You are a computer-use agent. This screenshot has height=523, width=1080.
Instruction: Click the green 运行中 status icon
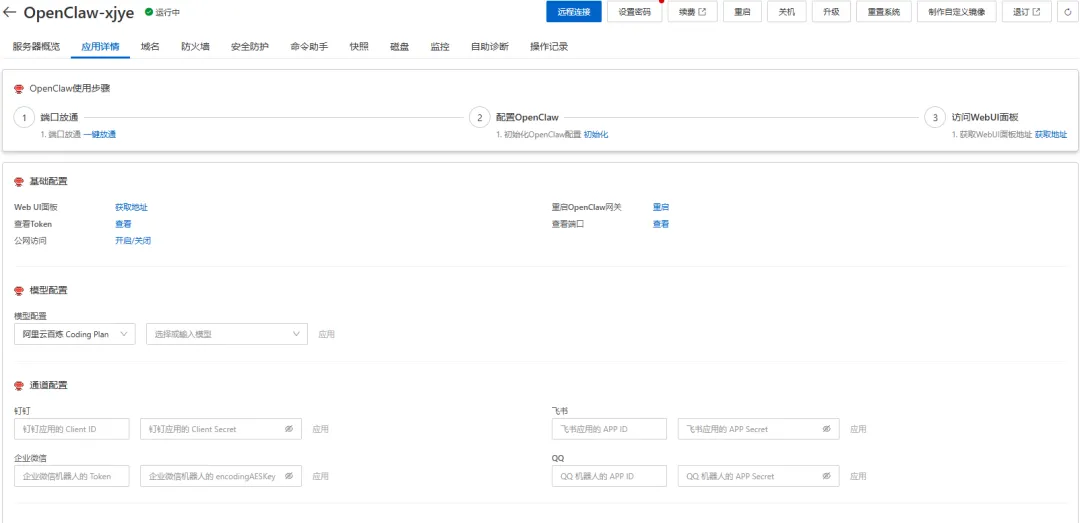click(x=149, y=12)
